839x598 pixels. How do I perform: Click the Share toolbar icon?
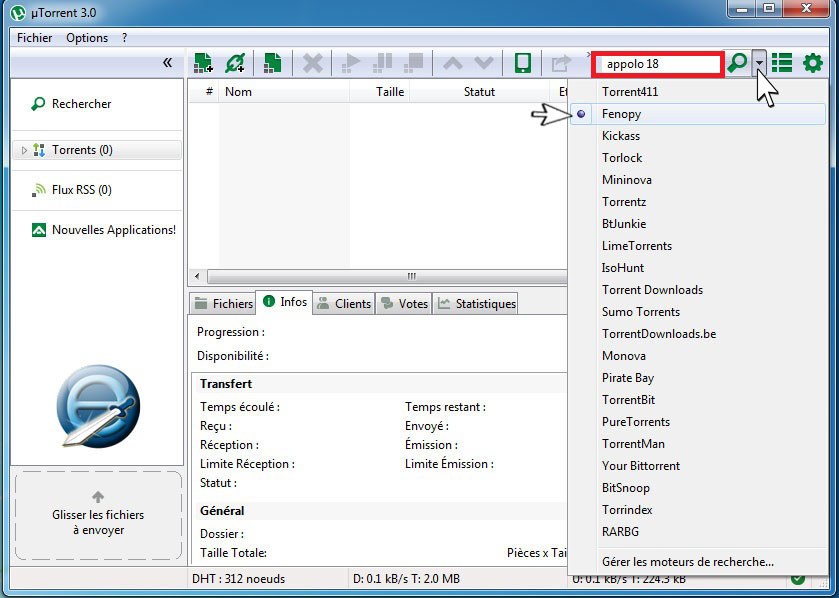pyautogui.click(x=561, y=64)
